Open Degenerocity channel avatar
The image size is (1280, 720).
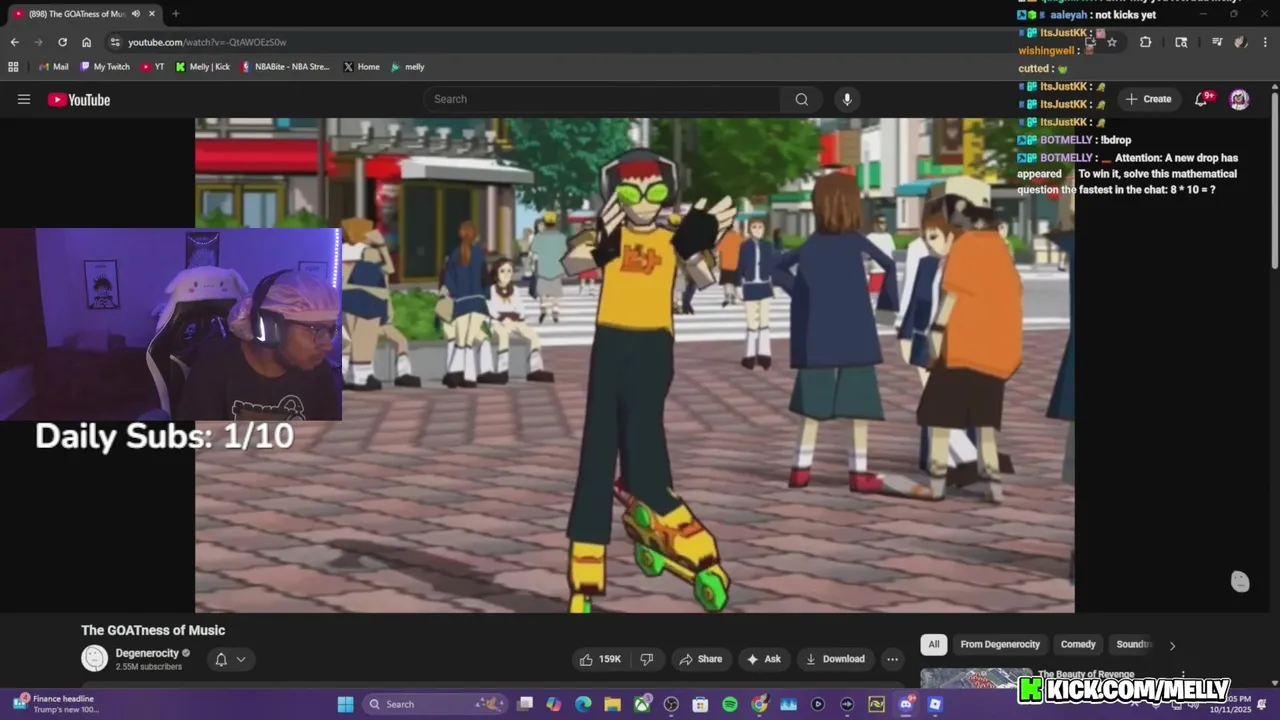point(94,658)
